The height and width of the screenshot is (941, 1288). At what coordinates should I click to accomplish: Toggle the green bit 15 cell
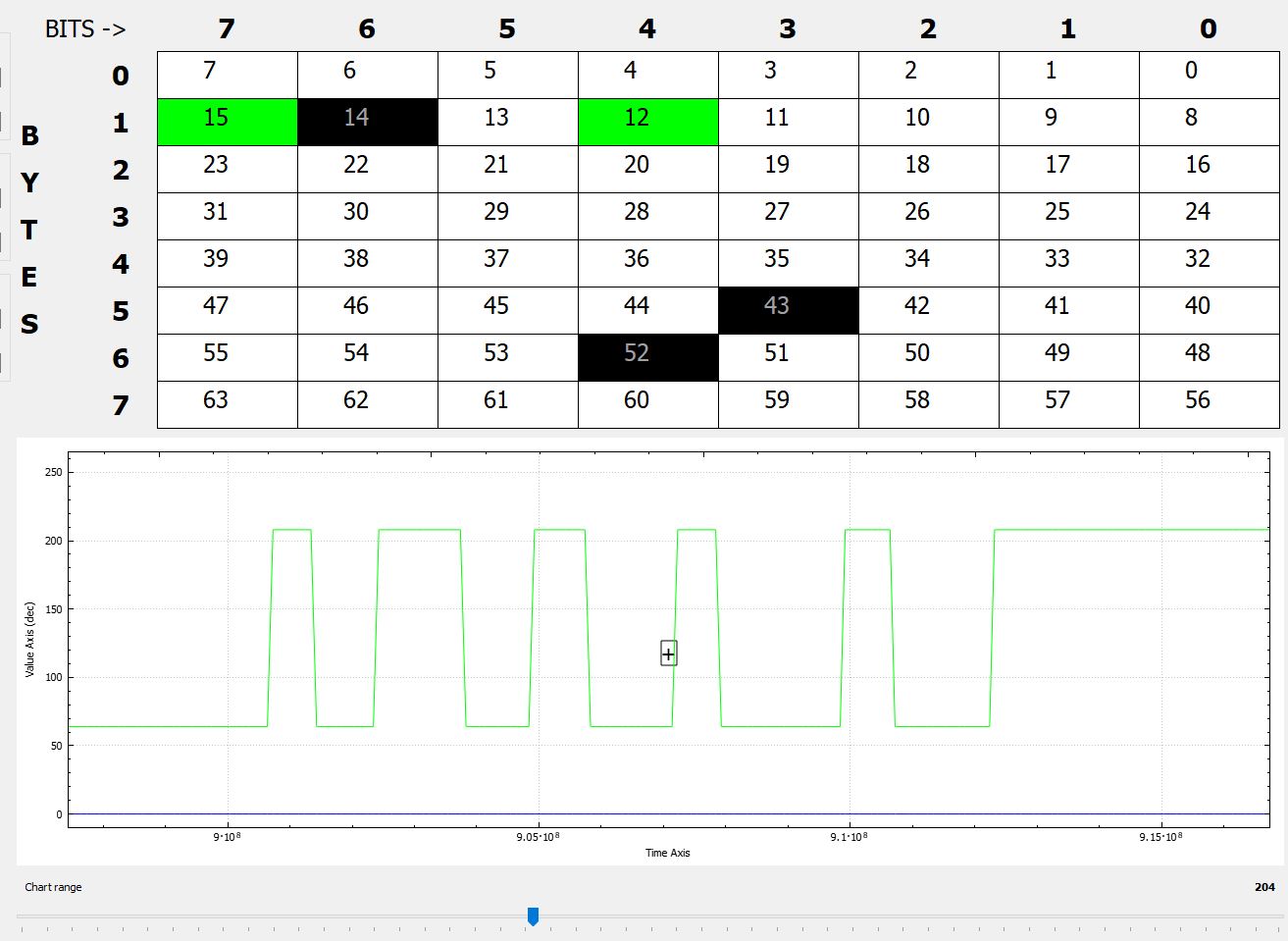tap(227, 122)
